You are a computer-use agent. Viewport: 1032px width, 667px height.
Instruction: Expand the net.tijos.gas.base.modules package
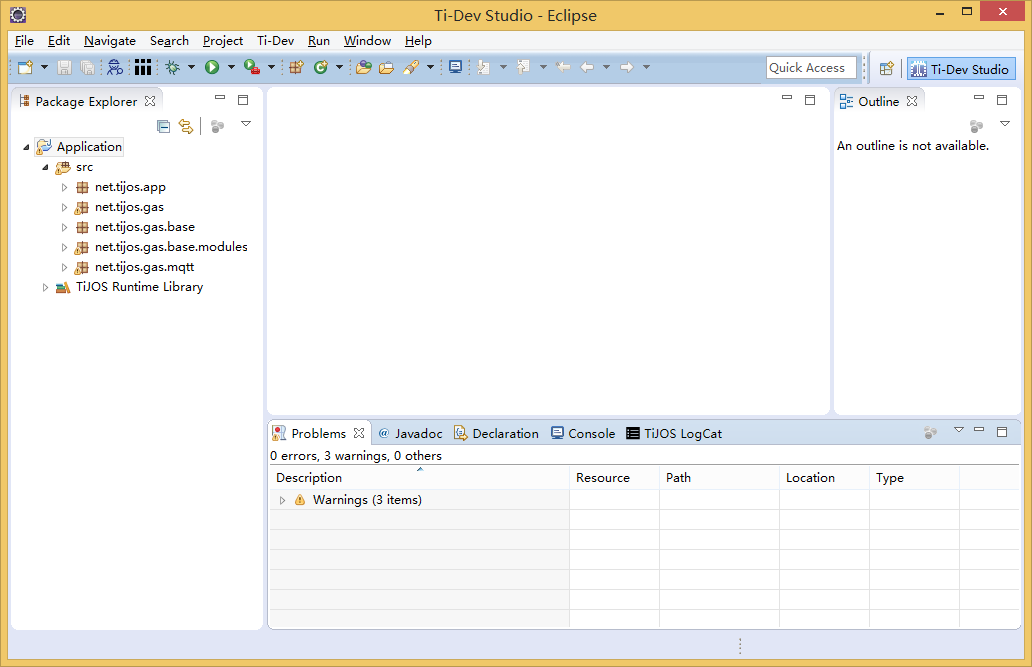(x=64, y=248)
